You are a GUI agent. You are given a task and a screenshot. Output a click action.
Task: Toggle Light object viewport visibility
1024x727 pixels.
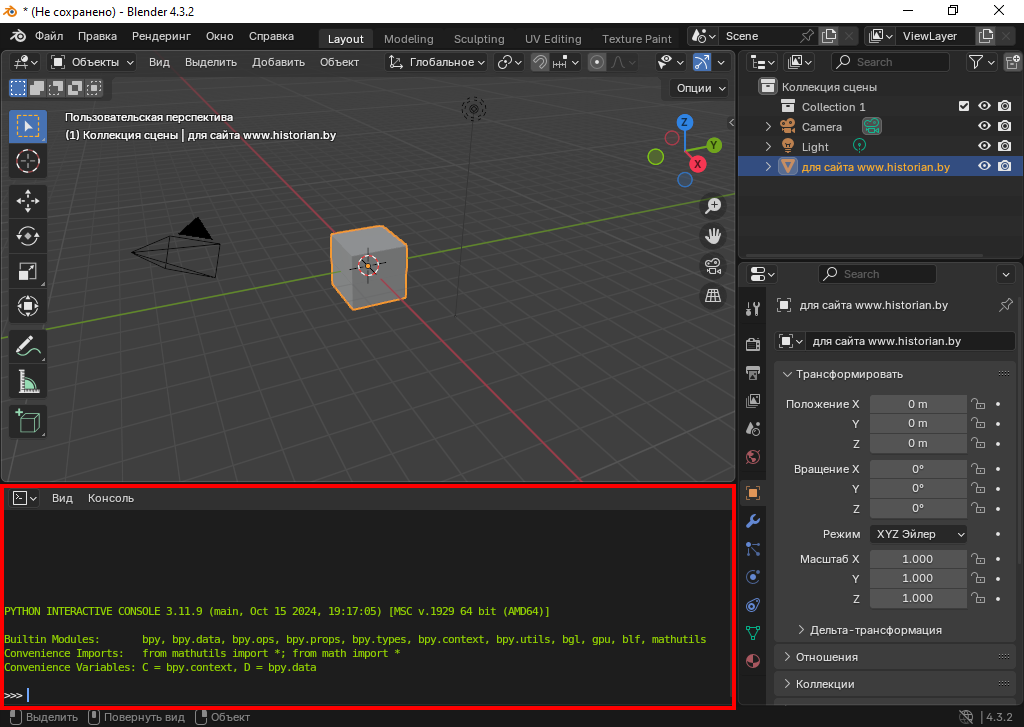[x=984, y=147]
